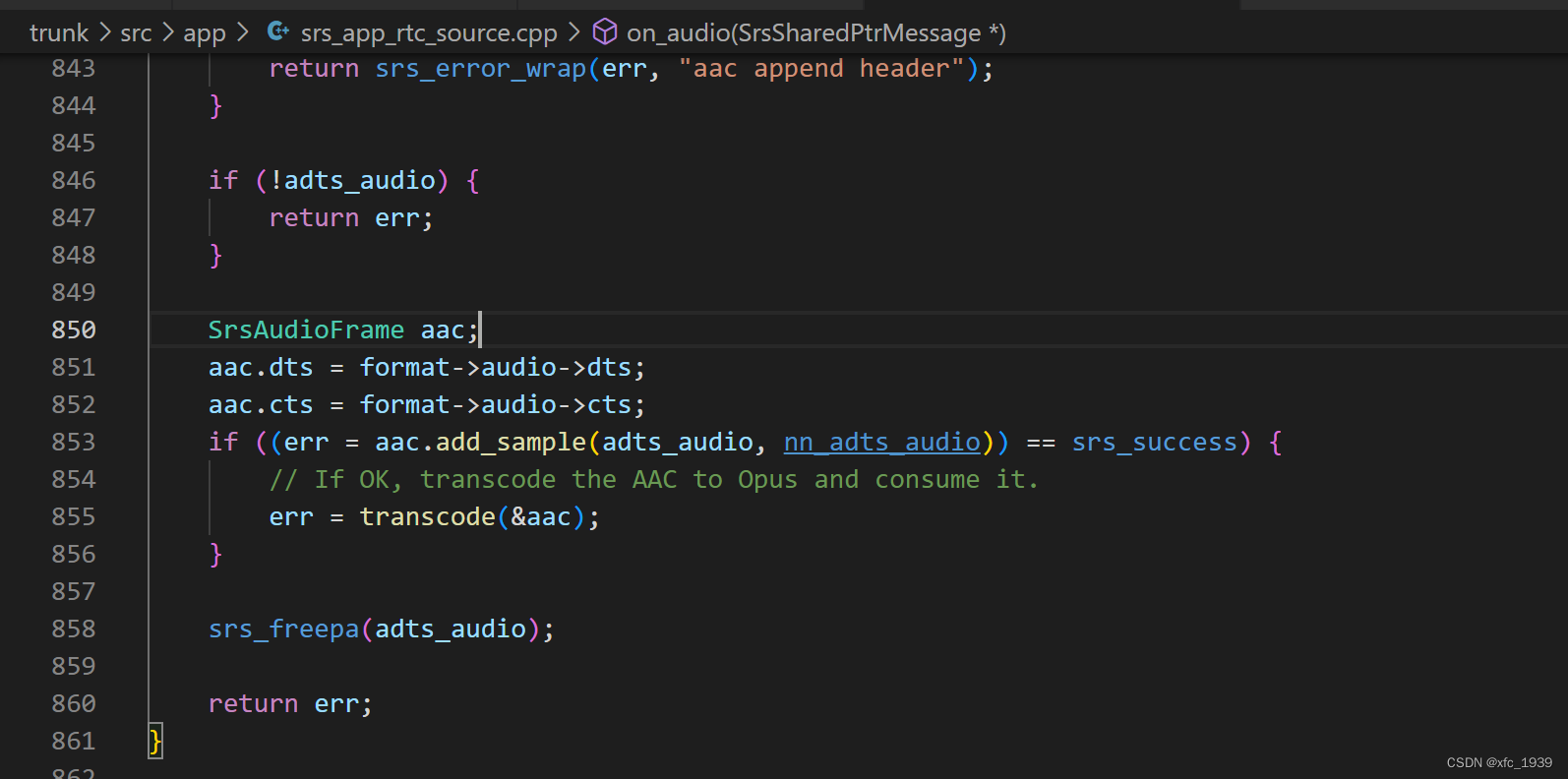Viewport: 1568px width, 779px height.
Task: Click closing brace on line 856
Action: coord(215,555)
